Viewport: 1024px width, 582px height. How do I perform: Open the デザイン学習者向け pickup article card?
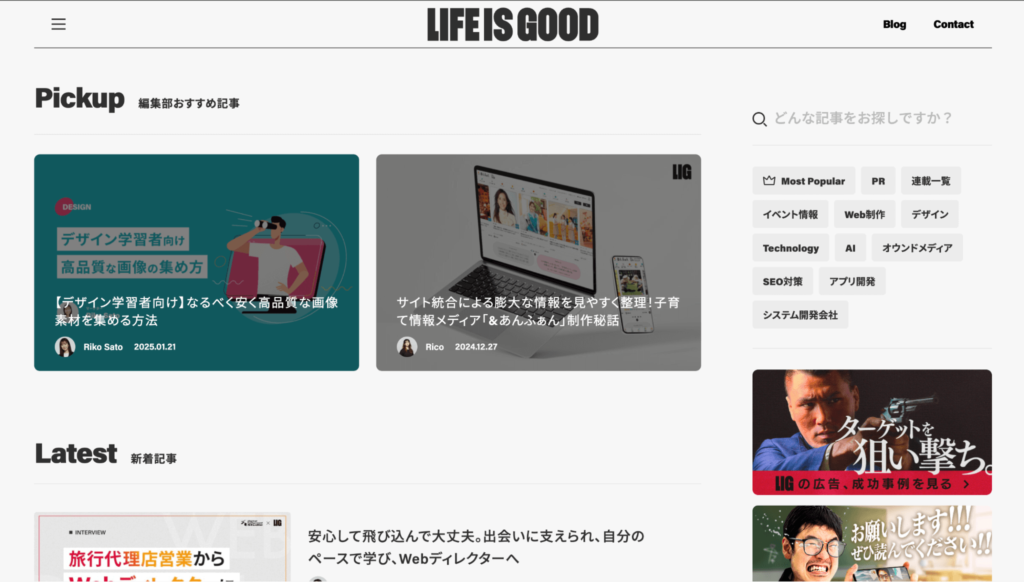pyautogui.click(x=197, y=263)
